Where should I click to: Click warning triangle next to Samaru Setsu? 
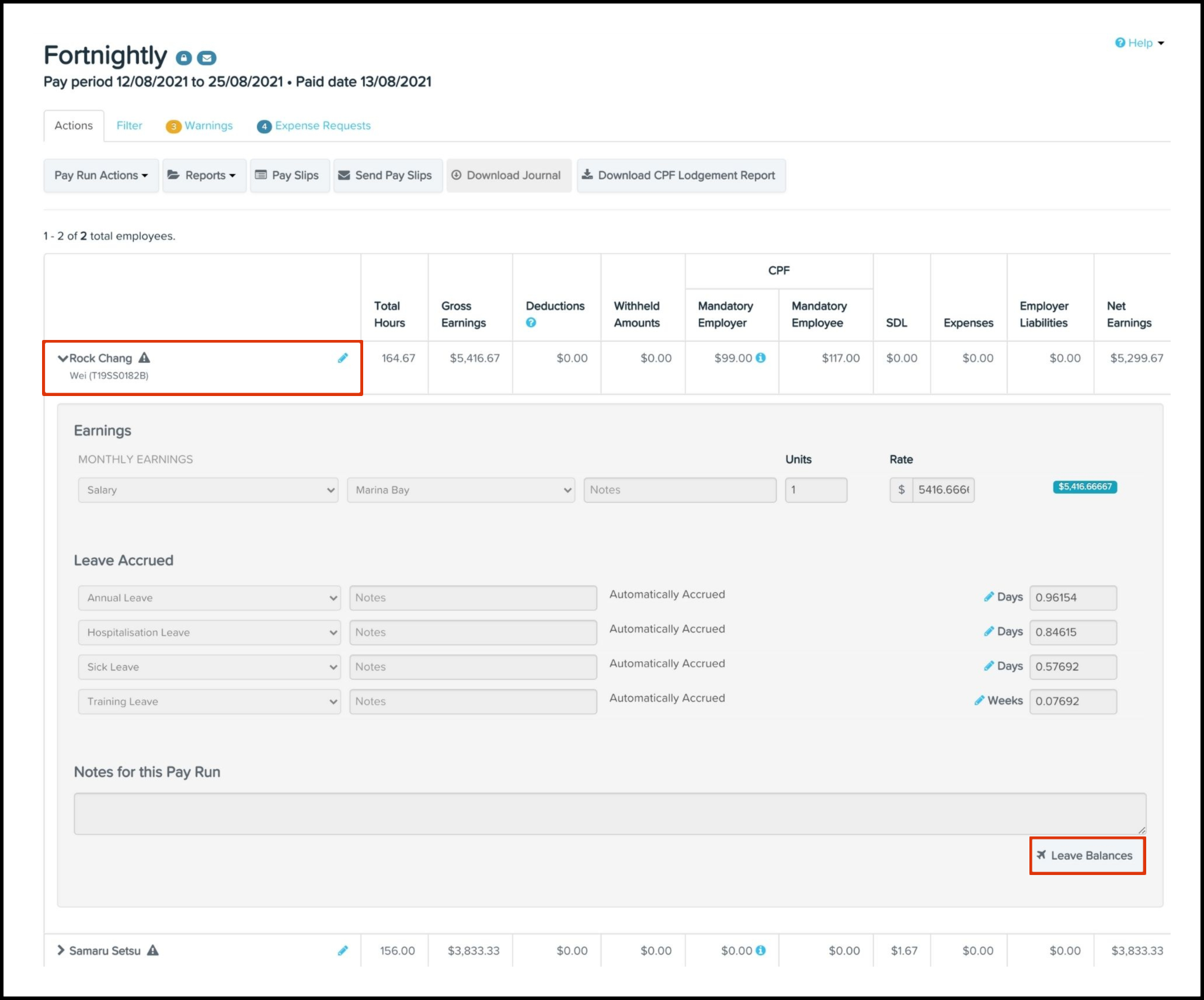pos(152,950)
